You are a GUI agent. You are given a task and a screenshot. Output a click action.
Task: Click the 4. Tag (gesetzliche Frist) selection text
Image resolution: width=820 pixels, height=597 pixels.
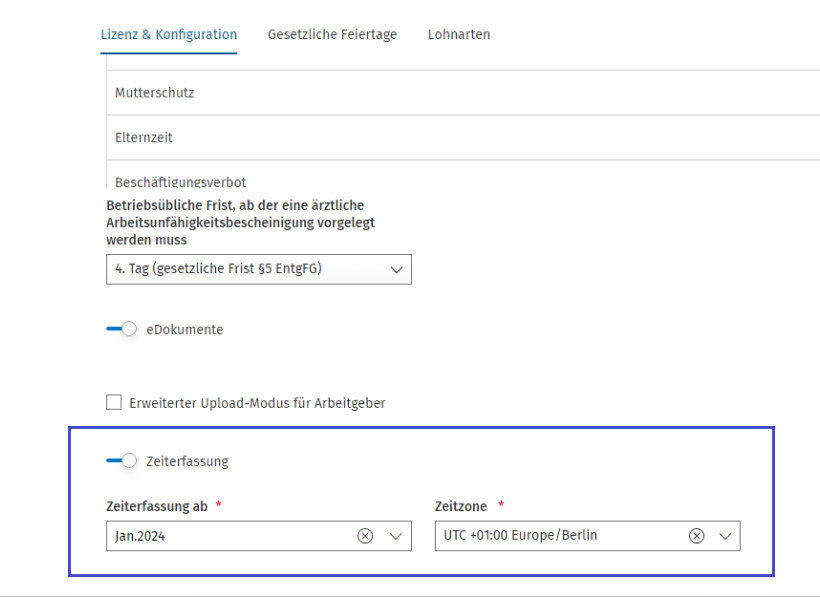pos(218,269)
